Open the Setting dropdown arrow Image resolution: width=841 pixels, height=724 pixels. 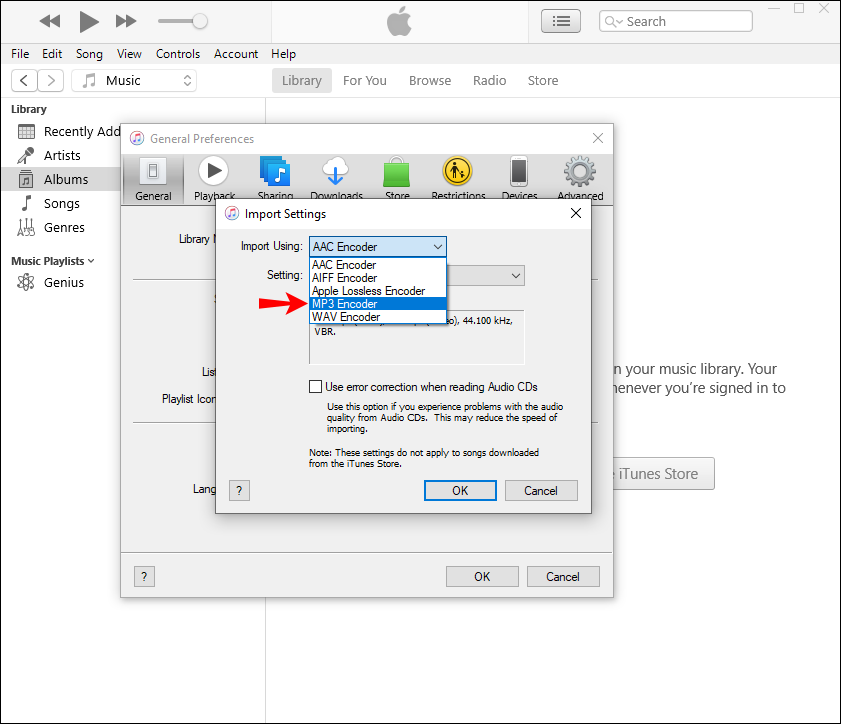pyautogui.click(x=515, y=276)
